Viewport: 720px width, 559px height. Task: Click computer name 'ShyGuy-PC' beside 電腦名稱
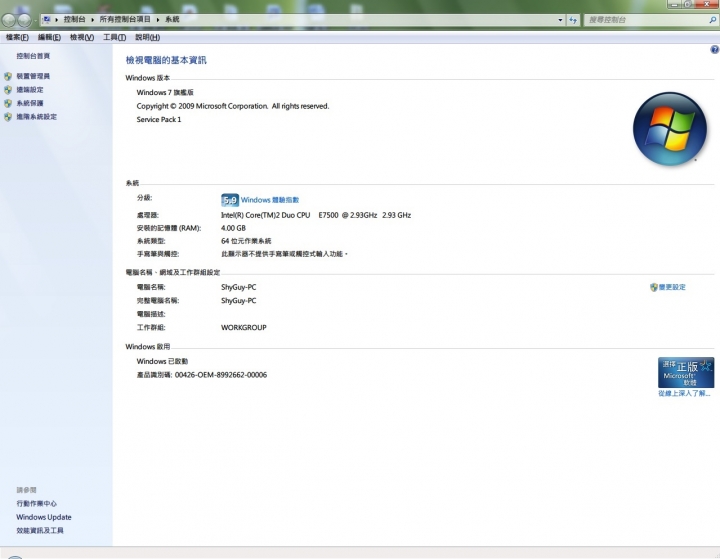tap(239, 287)
